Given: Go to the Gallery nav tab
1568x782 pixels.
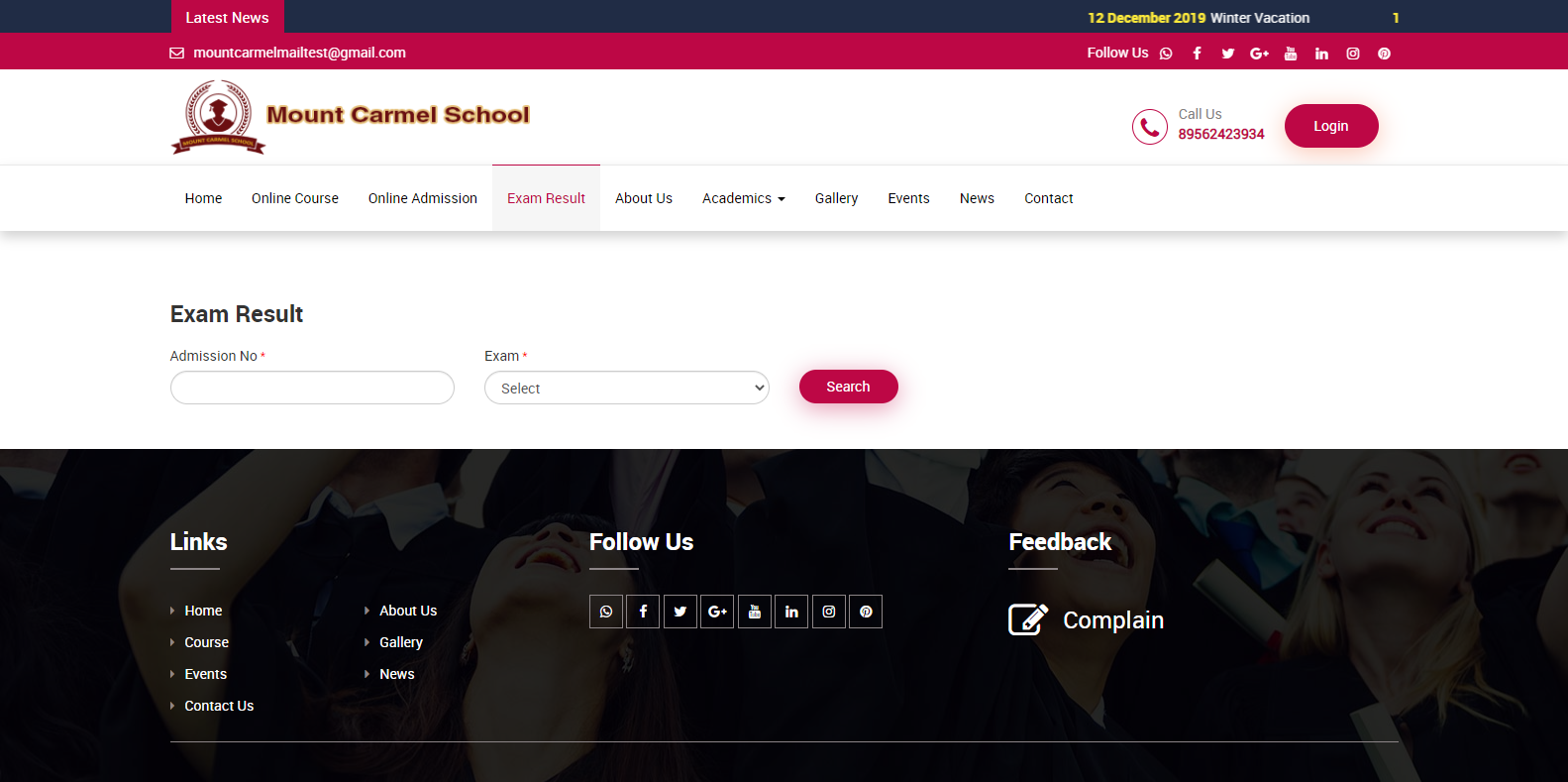Looking at the screenshot, I should pos(836,198).
